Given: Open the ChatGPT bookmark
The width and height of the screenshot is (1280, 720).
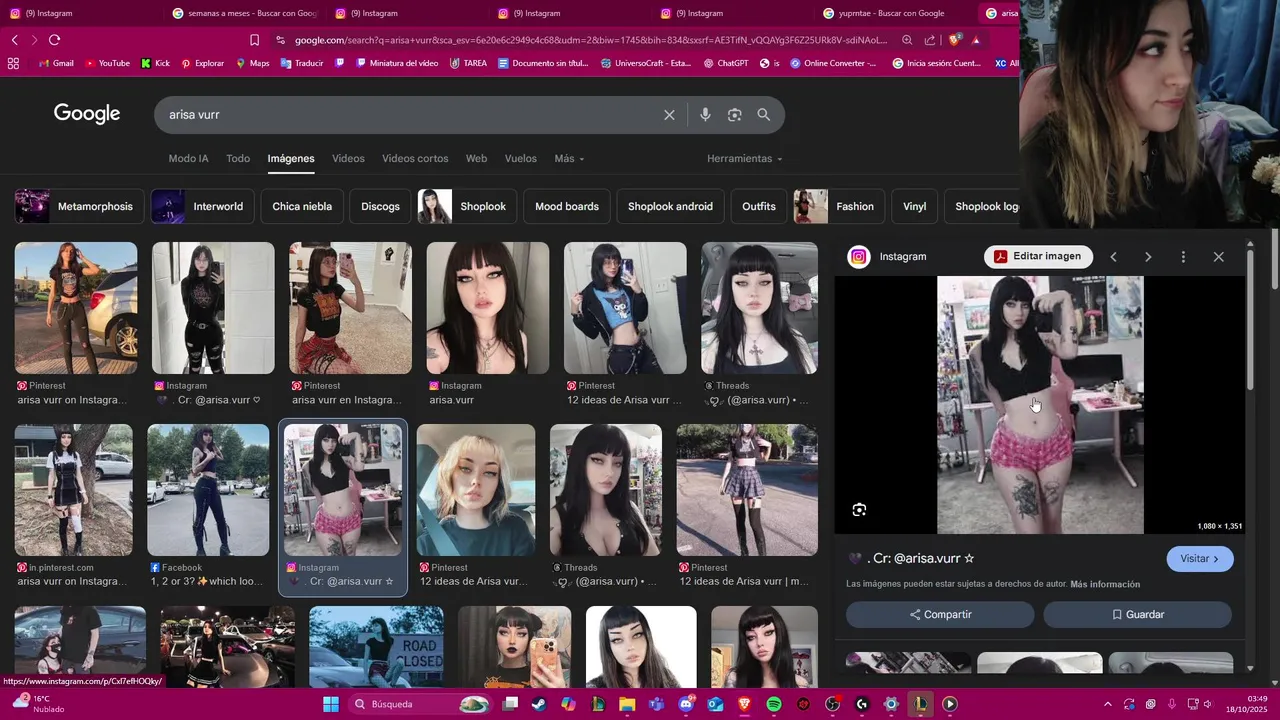Looking at the screenshot, I should click(726, 63).
